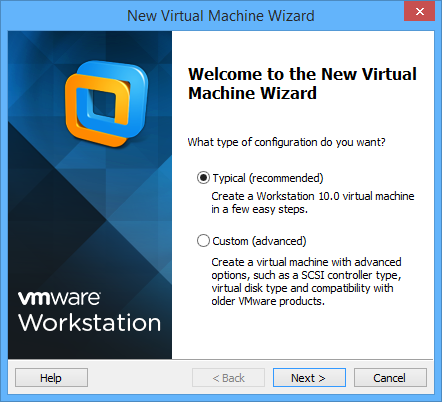Viewport: 442px width, 402px height.
Task: Select the Typical radio button
Action: click(203, 178)
